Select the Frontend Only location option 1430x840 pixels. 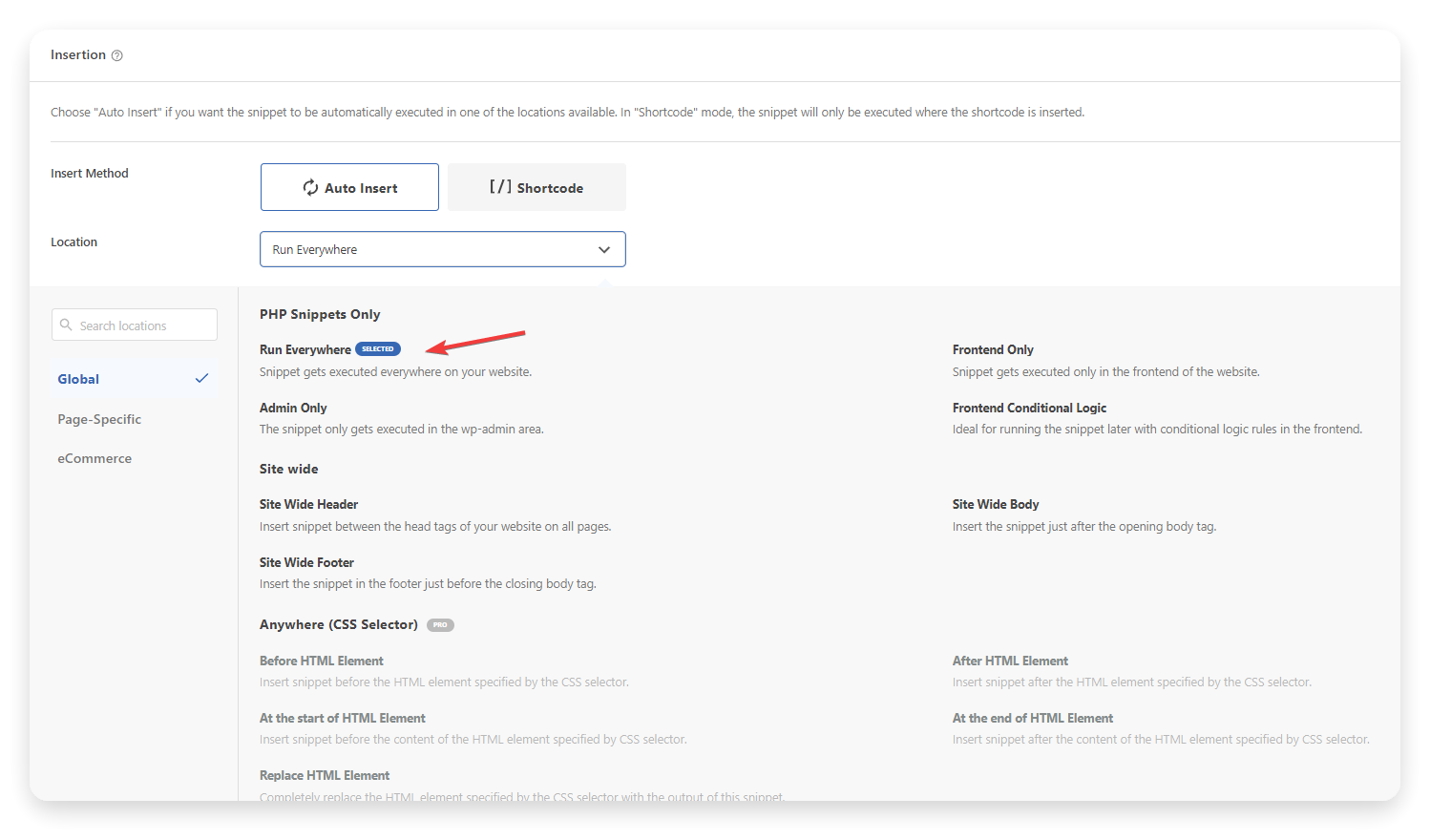click(993, 349)
